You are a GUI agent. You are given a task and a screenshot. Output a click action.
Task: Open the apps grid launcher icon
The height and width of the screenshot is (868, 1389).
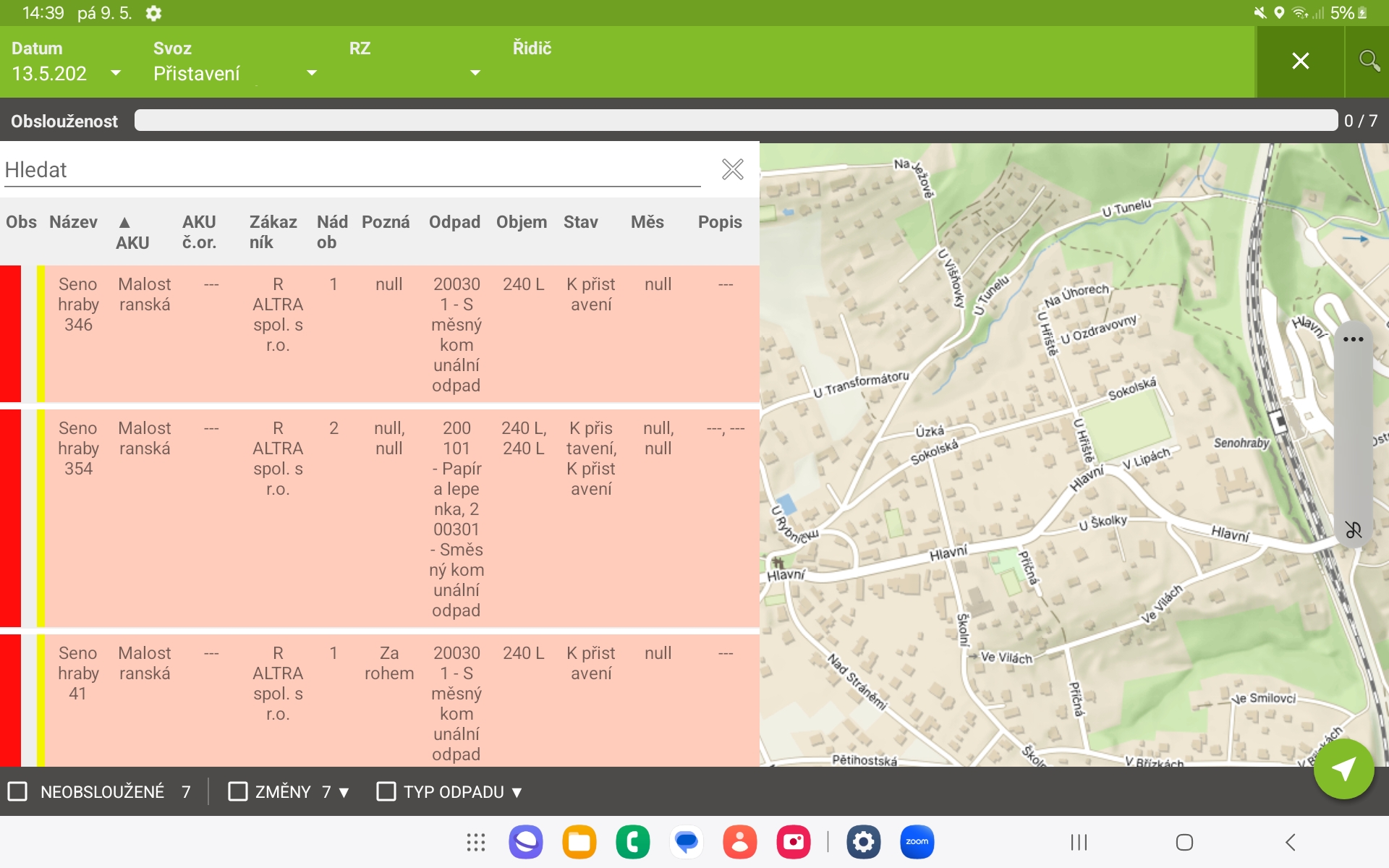coord(475,842)
